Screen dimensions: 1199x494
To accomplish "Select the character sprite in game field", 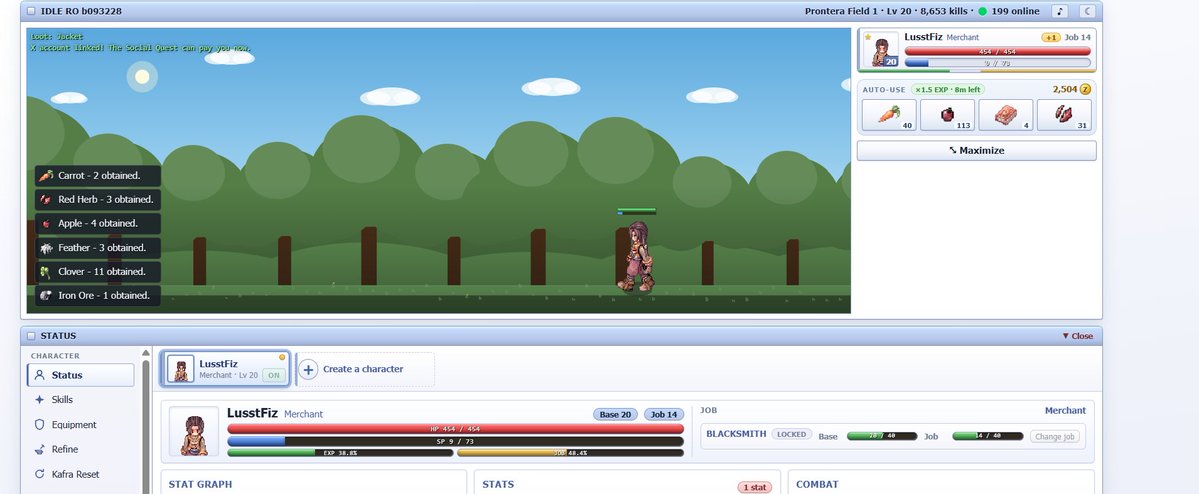I will [636, 256].
